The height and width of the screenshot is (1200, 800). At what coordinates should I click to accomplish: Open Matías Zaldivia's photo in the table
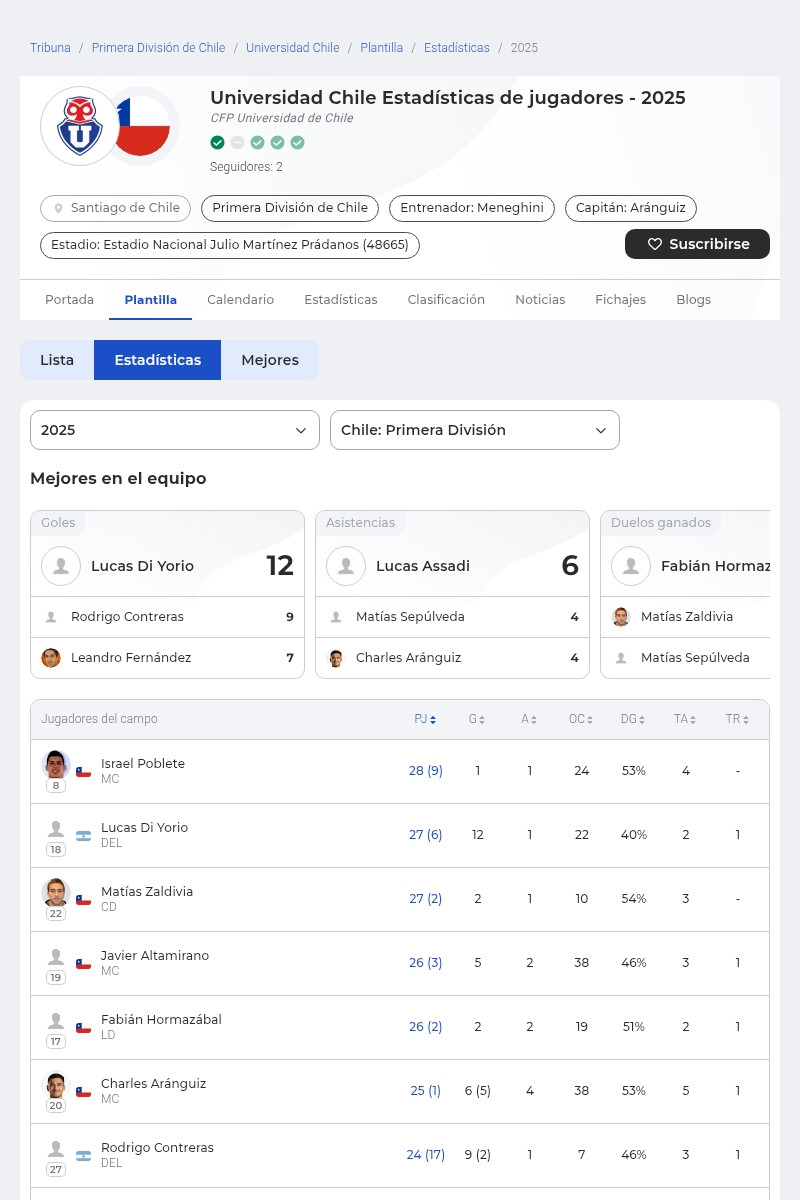pyautogui.click(x=56, y=892)
